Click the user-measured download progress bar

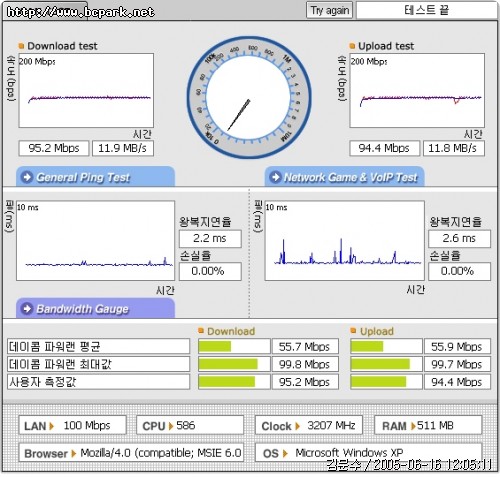pos(234,382)
